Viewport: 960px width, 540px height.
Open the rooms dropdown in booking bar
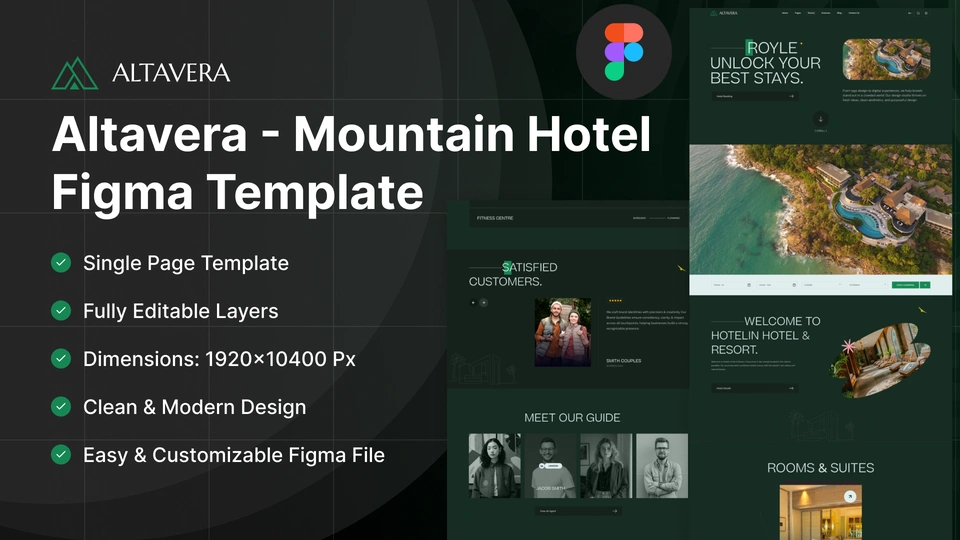822,285
